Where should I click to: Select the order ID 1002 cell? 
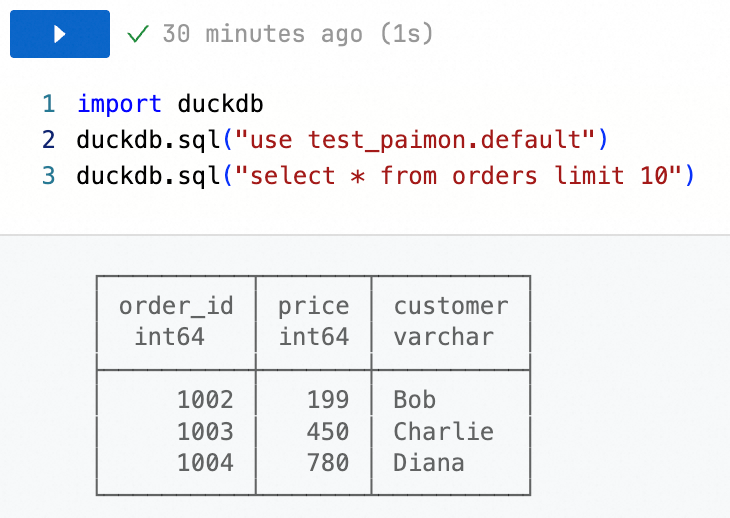coord(205,400)
